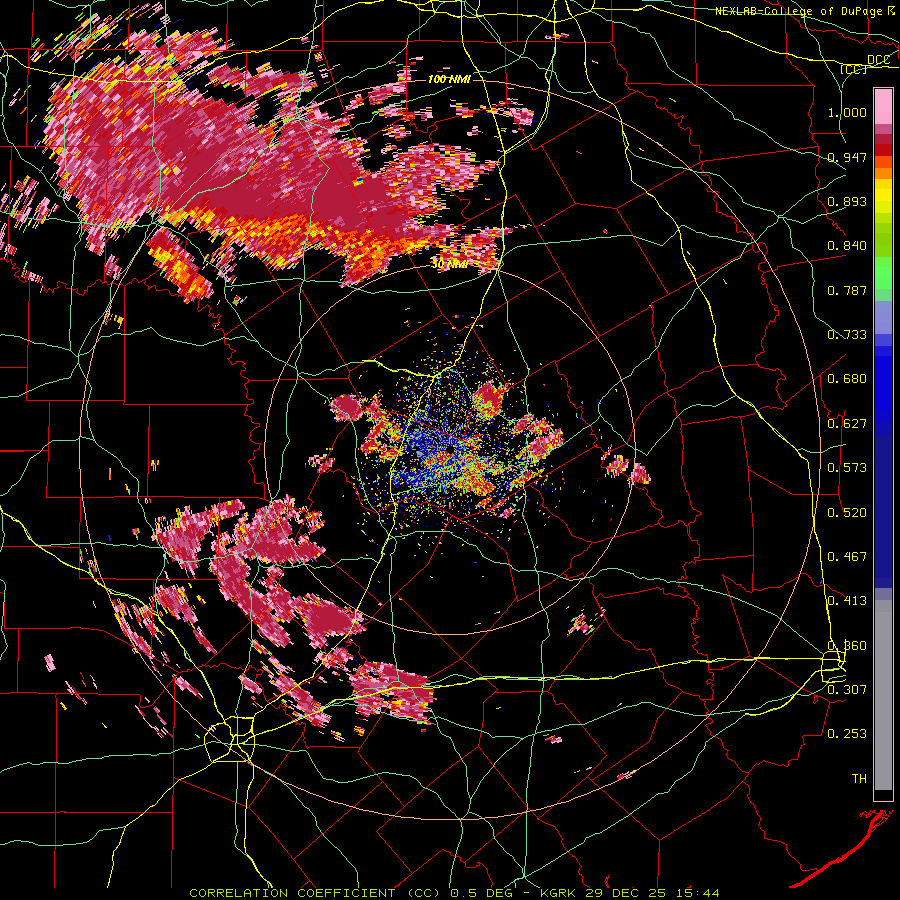Click the 0.840 legend value
The width and height of the screenshot is (900, 900).
click(847, 246)
